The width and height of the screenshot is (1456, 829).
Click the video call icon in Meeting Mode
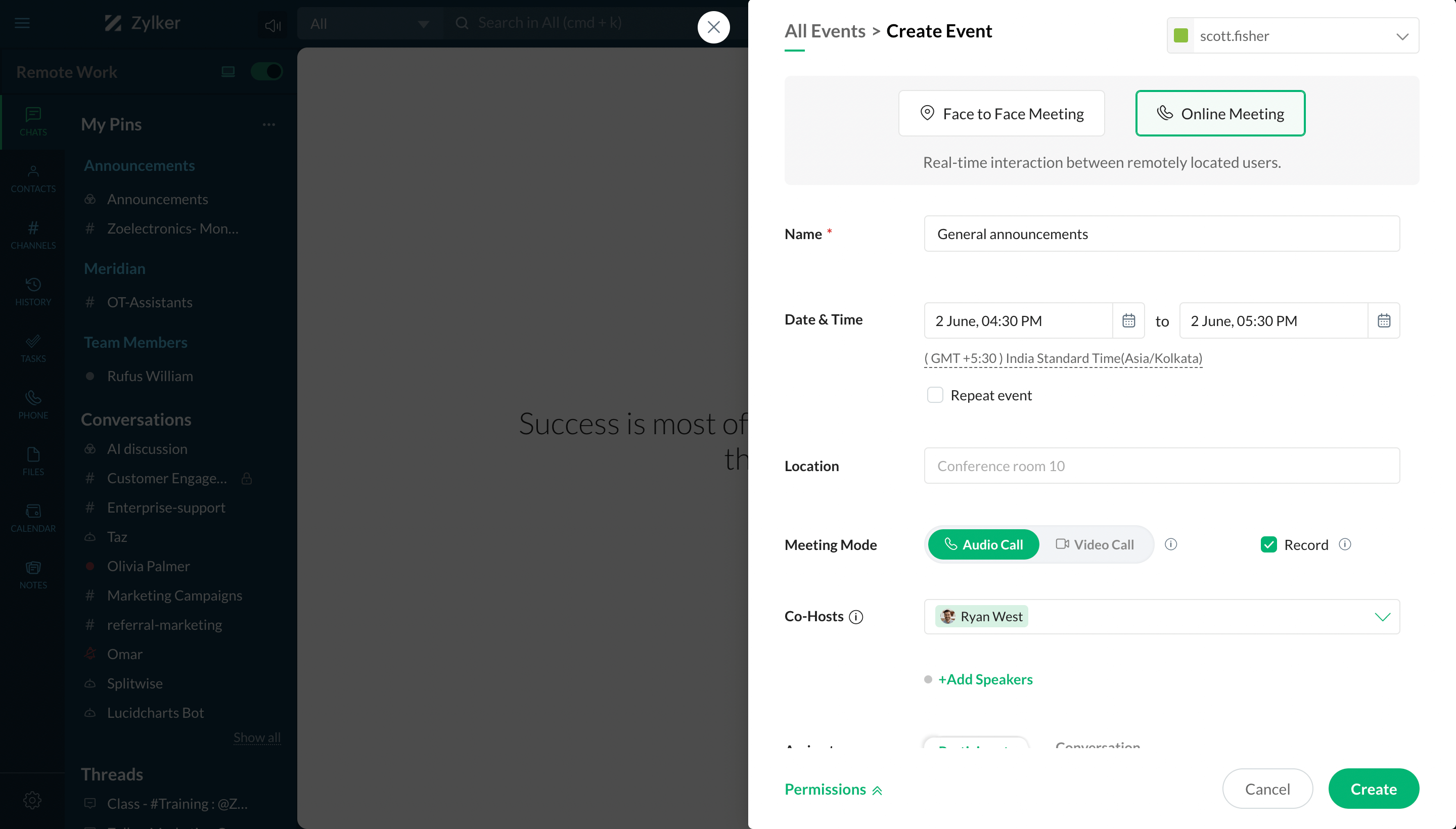[1062, 544]
